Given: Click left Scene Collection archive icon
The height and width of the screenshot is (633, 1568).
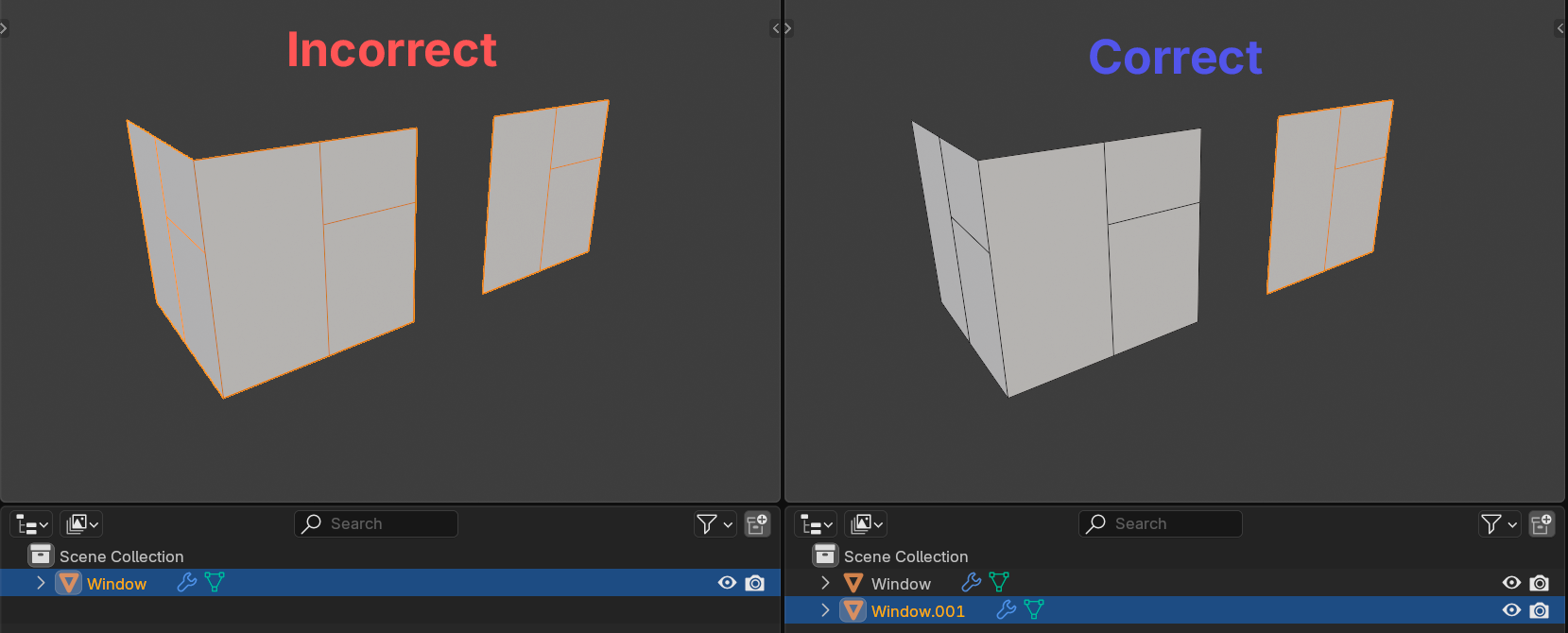Looking at the screenshot, I should [x=41, y=556].
